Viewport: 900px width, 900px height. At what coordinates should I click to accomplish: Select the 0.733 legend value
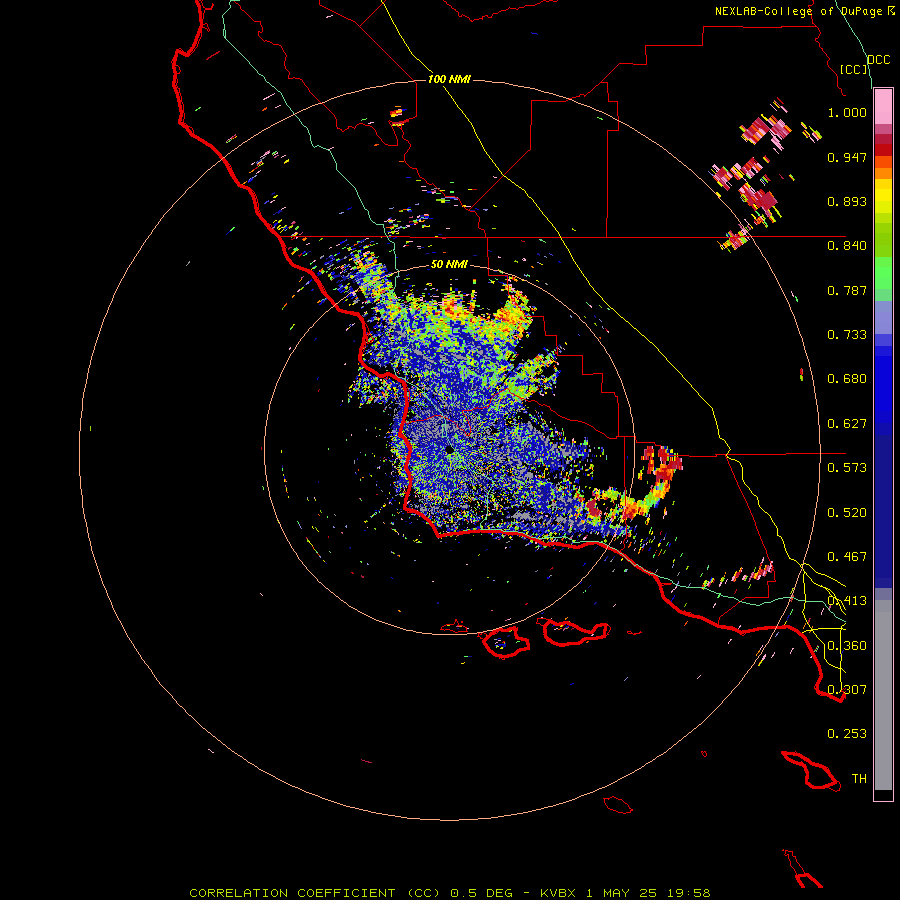(x=847, y=335)
